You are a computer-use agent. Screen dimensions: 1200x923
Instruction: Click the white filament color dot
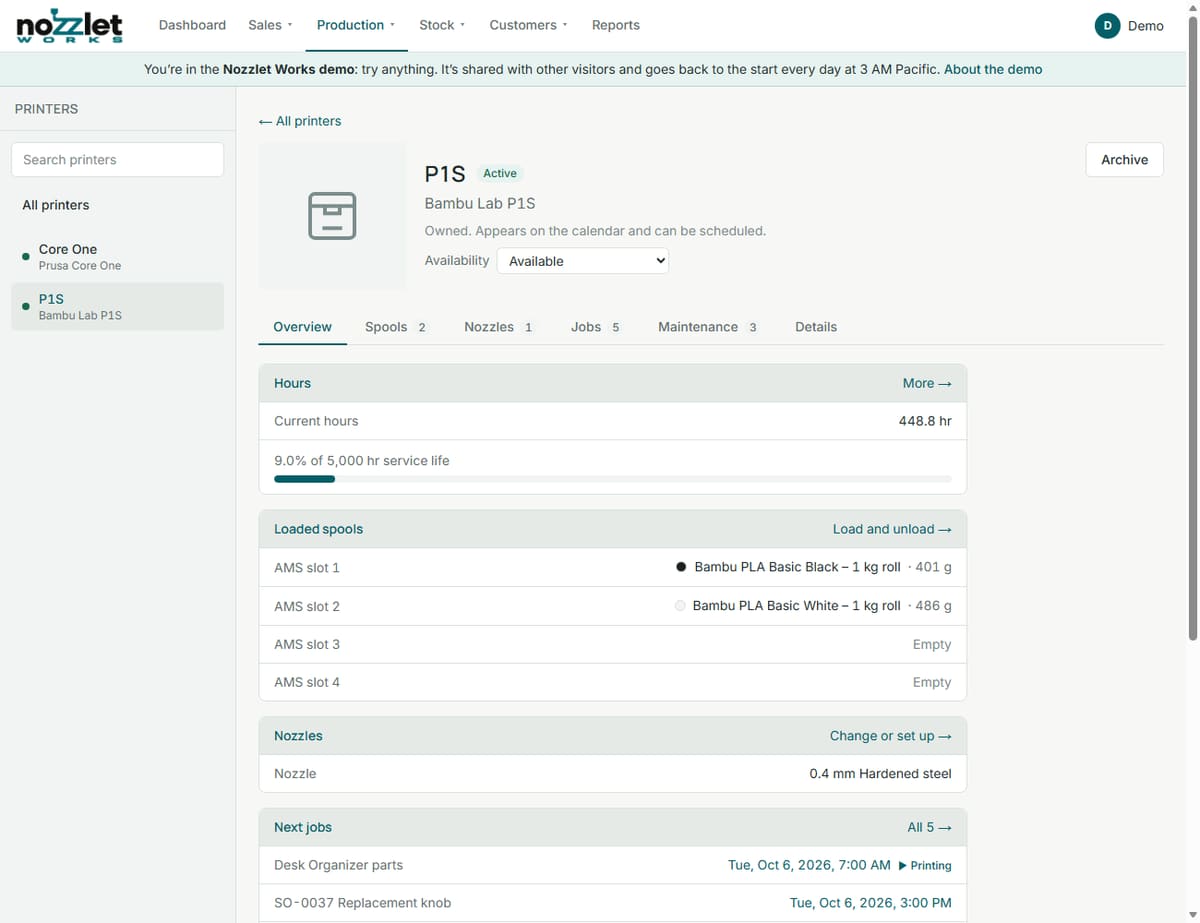pyautogui.click(x=680, y=606)
